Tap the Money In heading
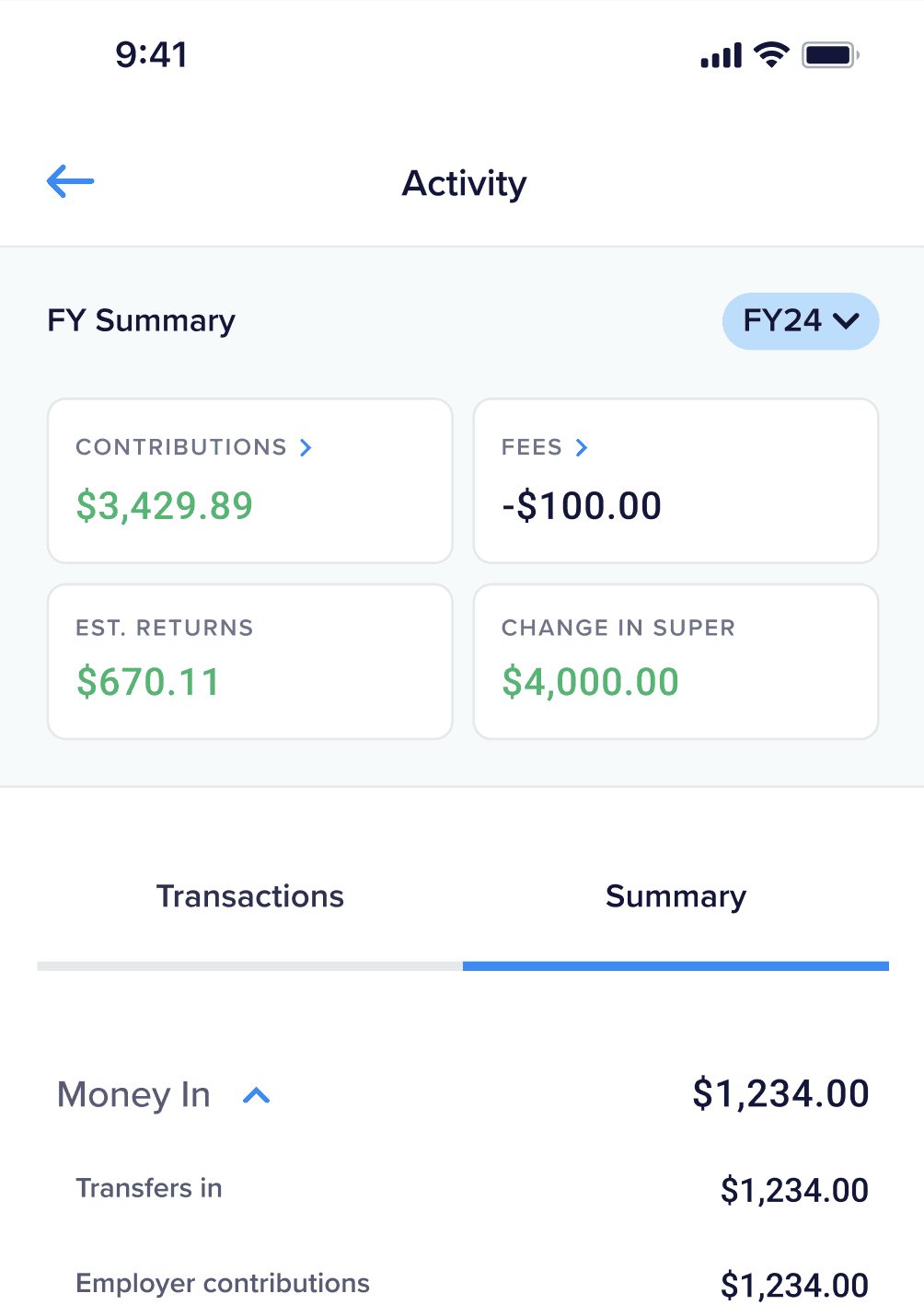 [x=134, y=1095]
